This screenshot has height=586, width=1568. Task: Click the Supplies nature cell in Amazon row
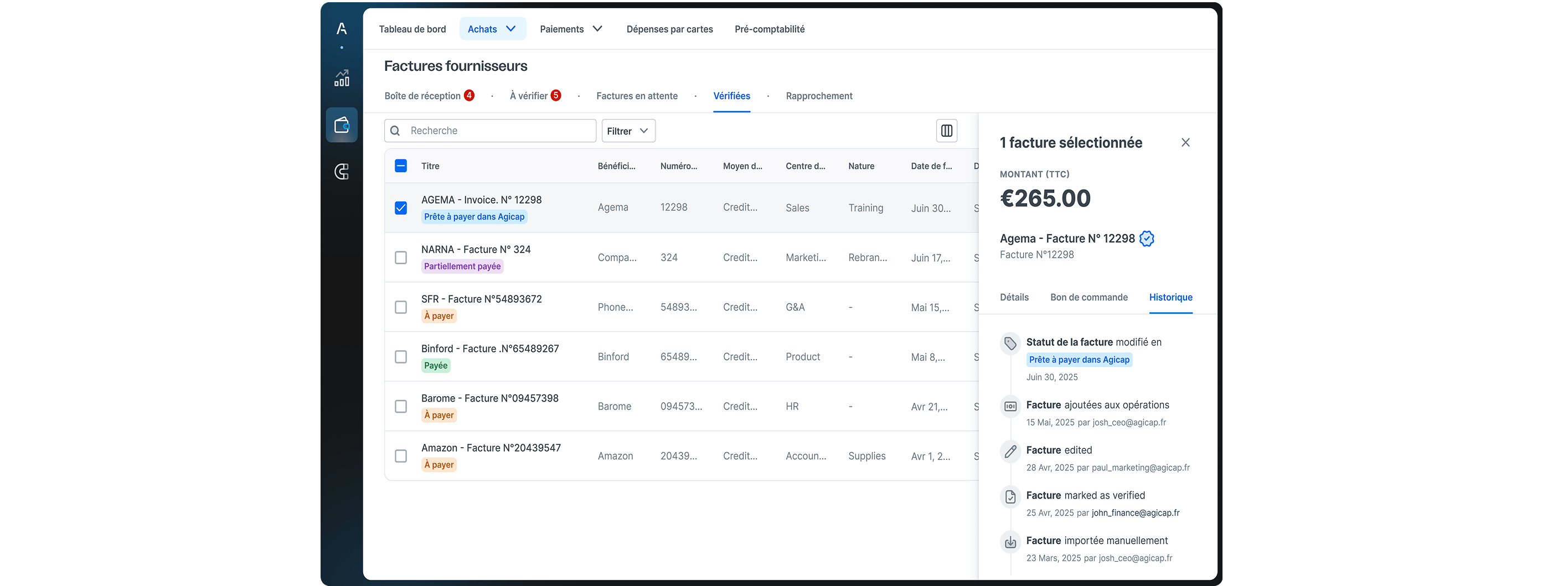(867, 457)
